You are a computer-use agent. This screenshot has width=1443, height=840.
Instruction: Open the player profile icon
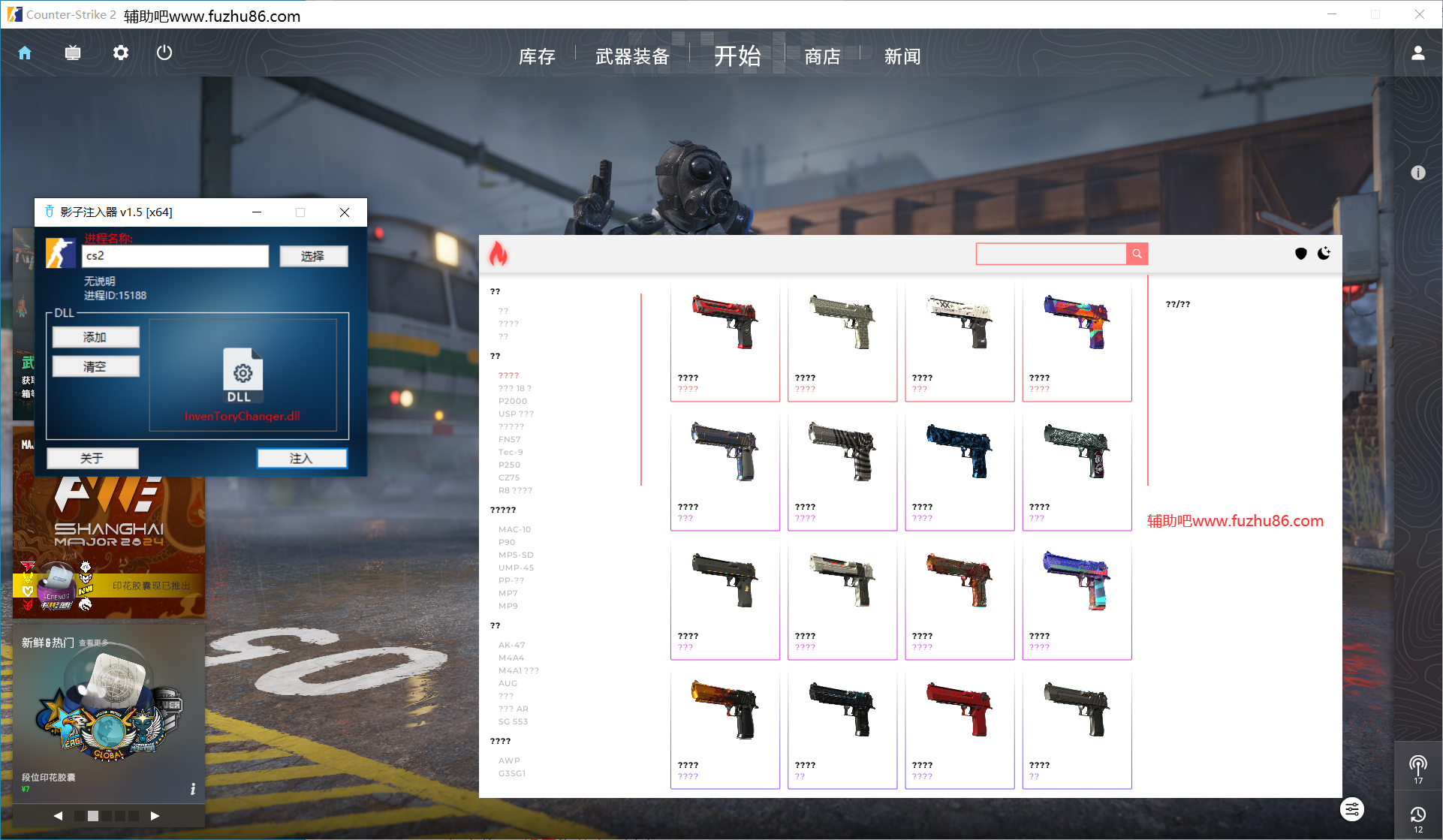(x=1417, y=53)
